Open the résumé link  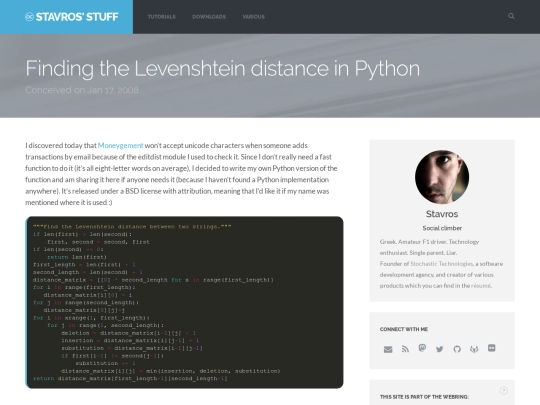coord(481,285)
